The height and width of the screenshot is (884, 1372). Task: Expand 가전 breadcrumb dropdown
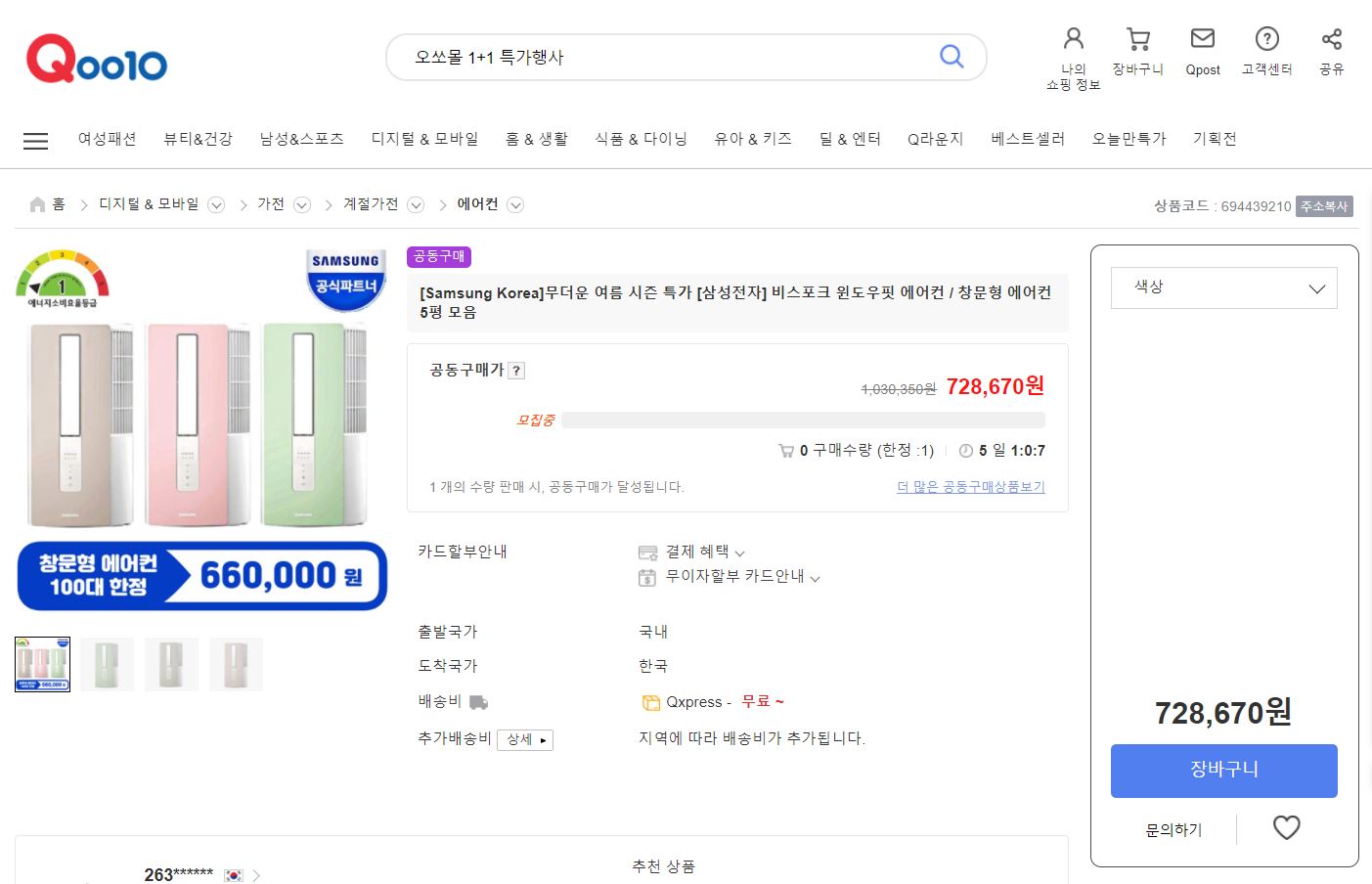pyautogui.click(x=302, y=204)
